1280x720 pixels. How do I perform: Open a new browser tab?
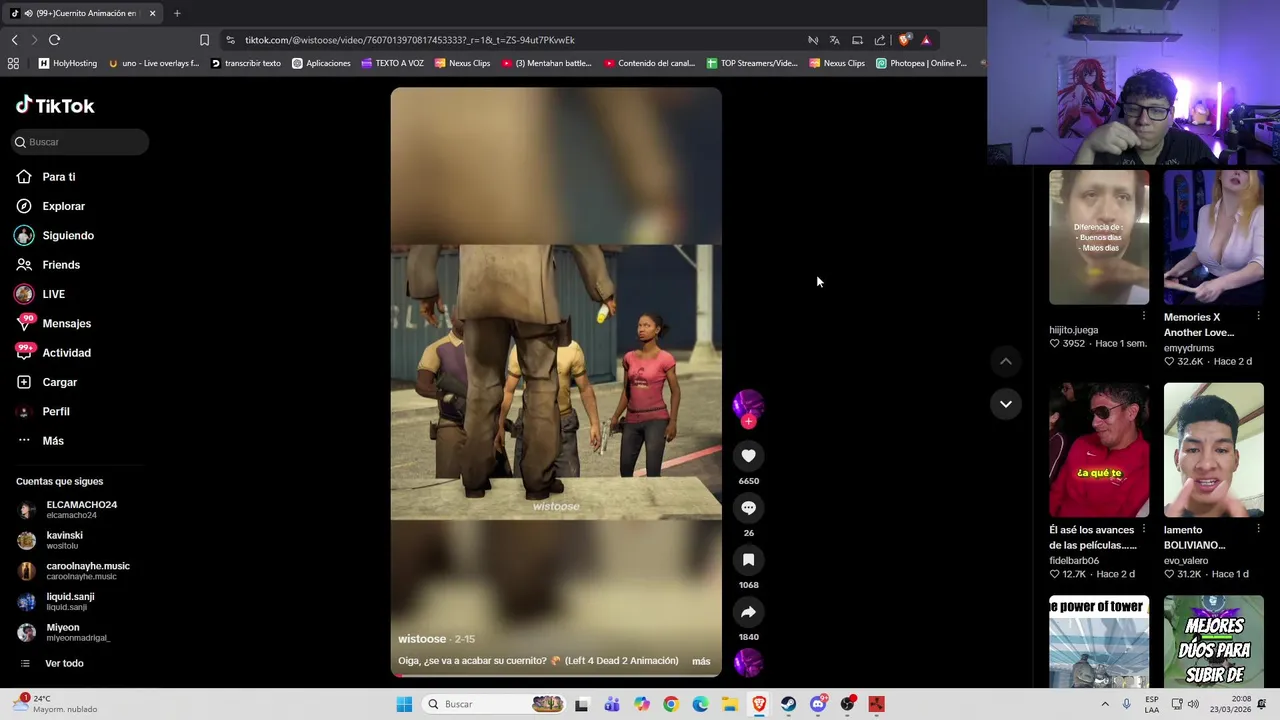tap(177, 13)
